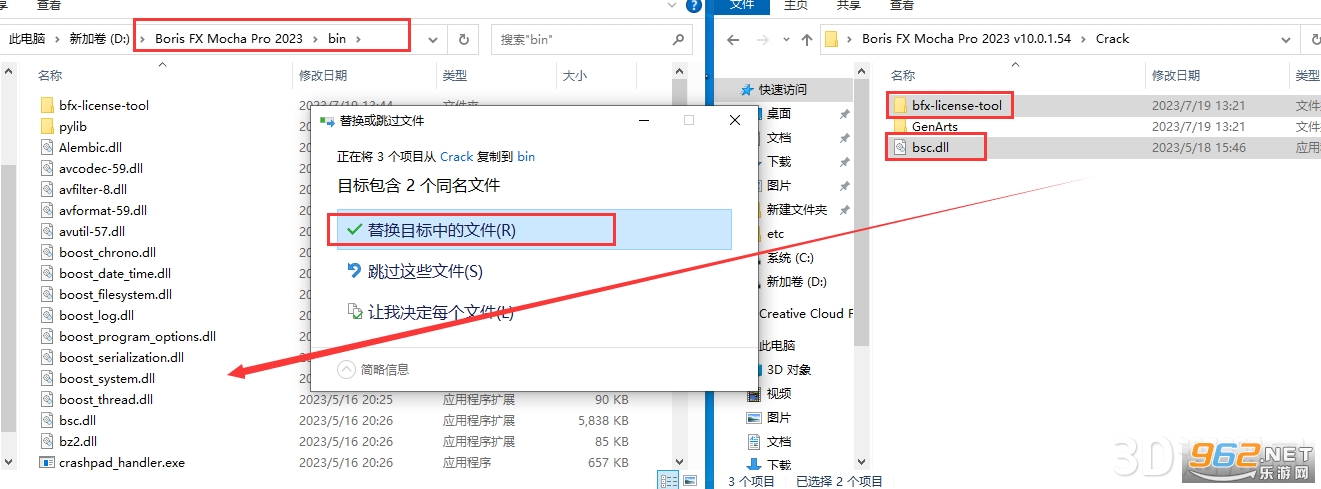Click the folder icon in Crack address bar
Screen dimensions: 1321x489
click(830, 39)
